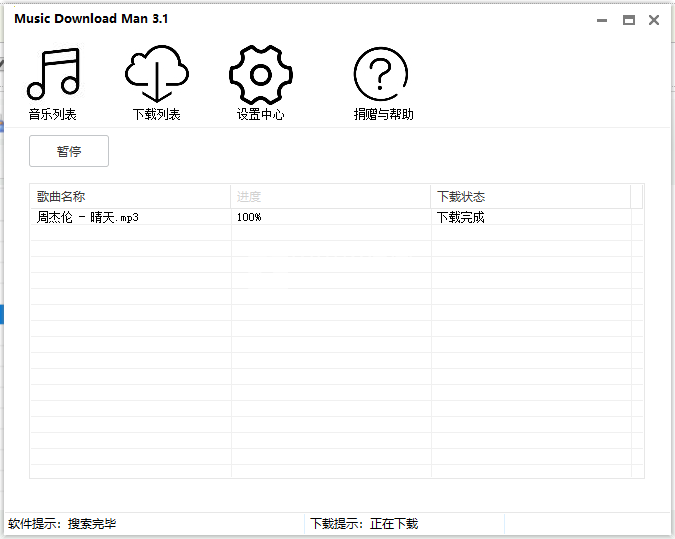The image size is (675, 539).
Task: Close the Music Download Man window
Action: [x=654, y=20]
